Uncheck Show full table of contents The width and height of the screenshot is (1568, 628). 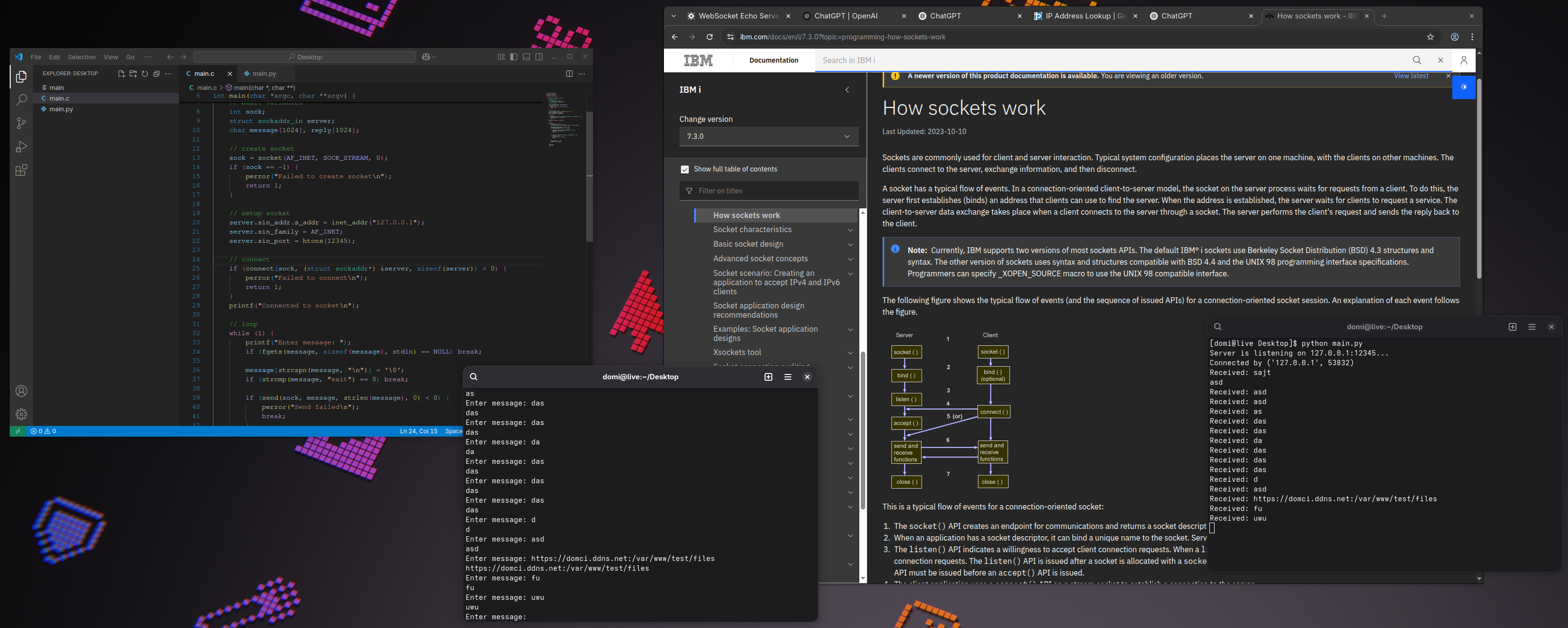click(x=685, y=169)
